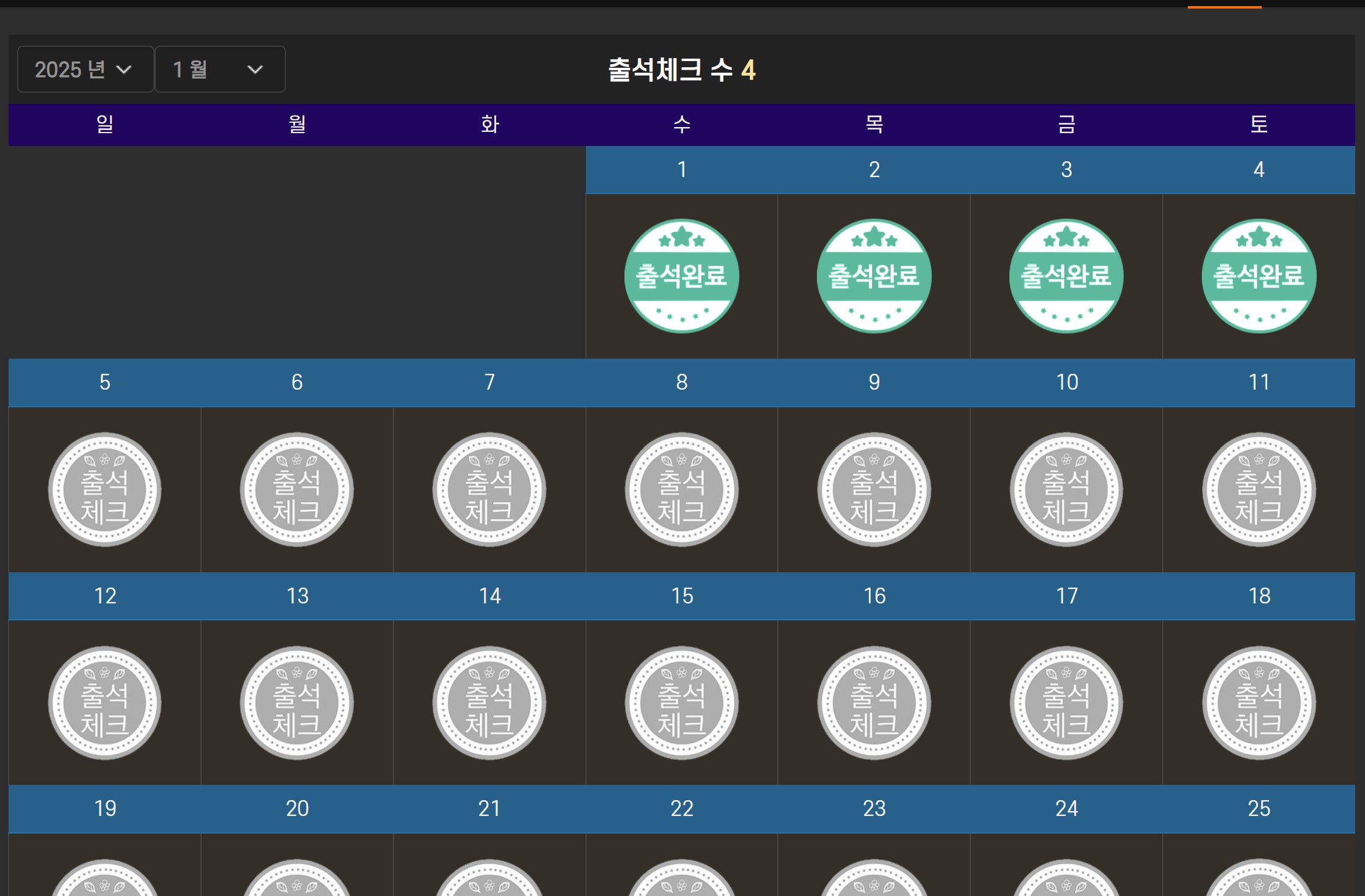Screen dimensions: 1365x896
Task: Click the 출석체크 수 4 counter title
Action: pos(682,70)
